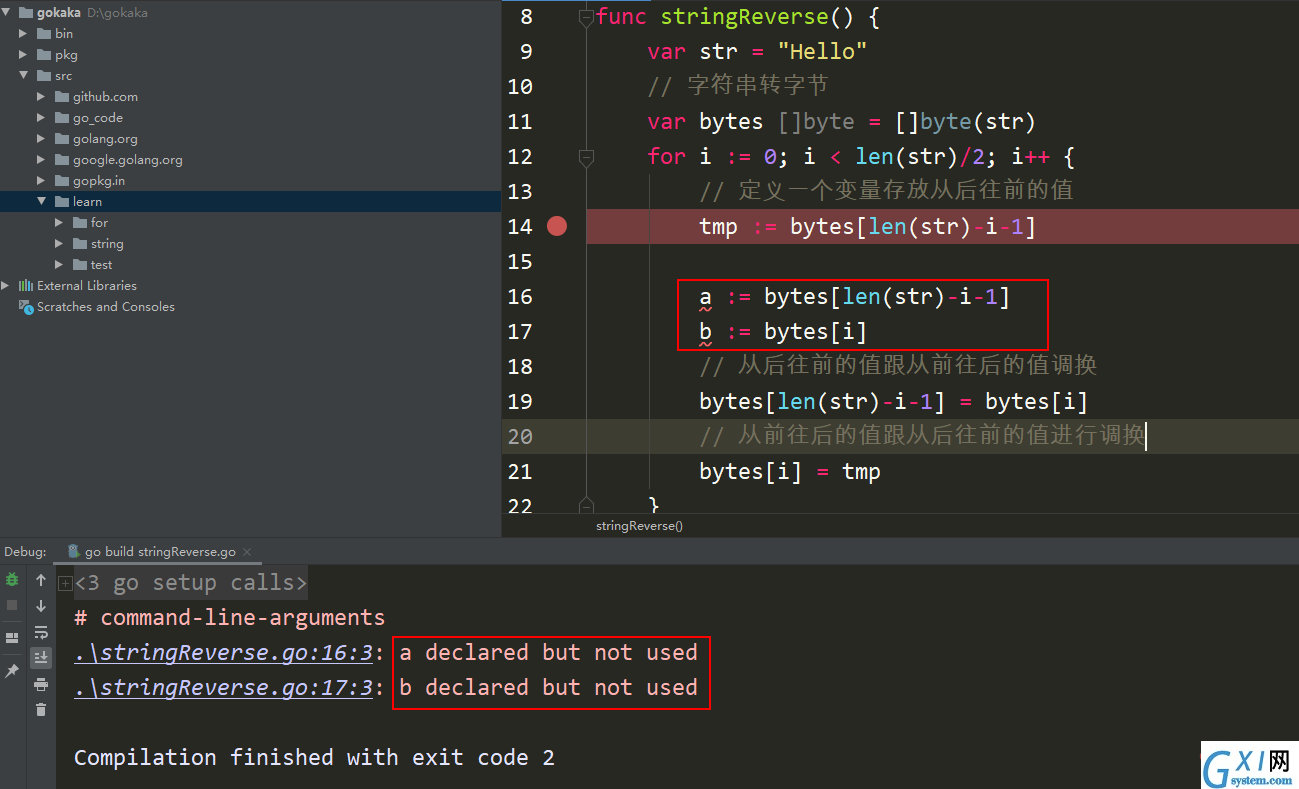
Task: Click '# command-line-arguments' console line
Action: (229, 618)
